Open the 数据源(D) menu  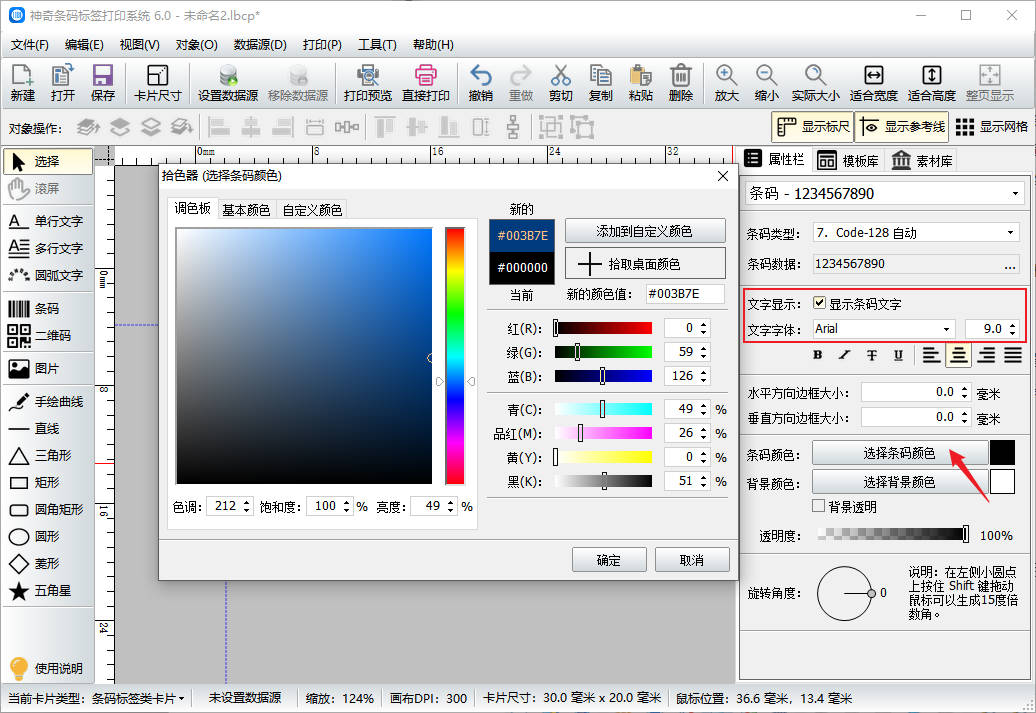point(260,45)
